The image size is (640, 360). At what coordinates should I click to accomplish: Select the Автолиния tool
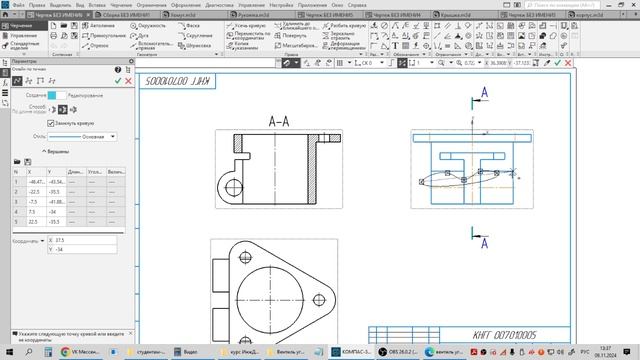coord(98,26)
